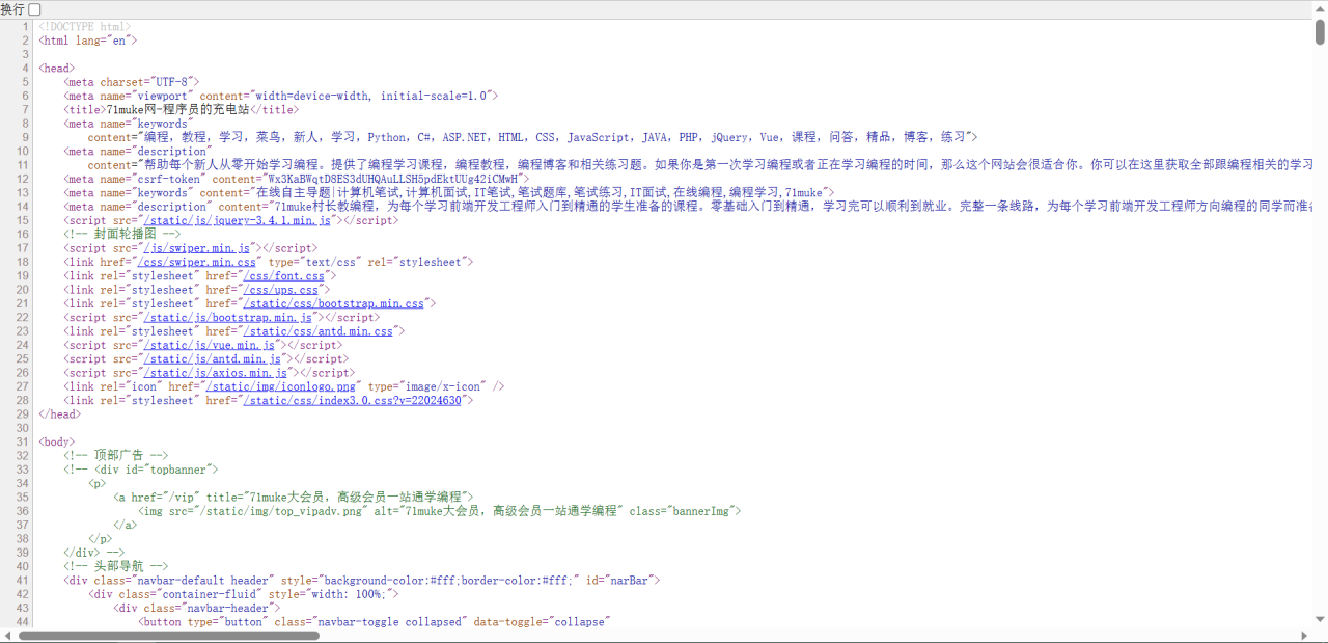Screen dimensions: 1328x643
Task: Open the /static/js/antd.min.js link
Action: click(212, 359)
